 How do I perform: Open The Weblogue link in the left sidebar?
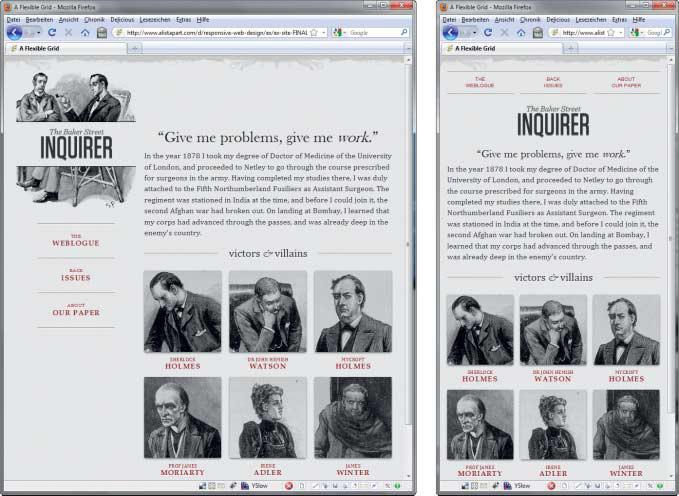click(x=76, y=240)
